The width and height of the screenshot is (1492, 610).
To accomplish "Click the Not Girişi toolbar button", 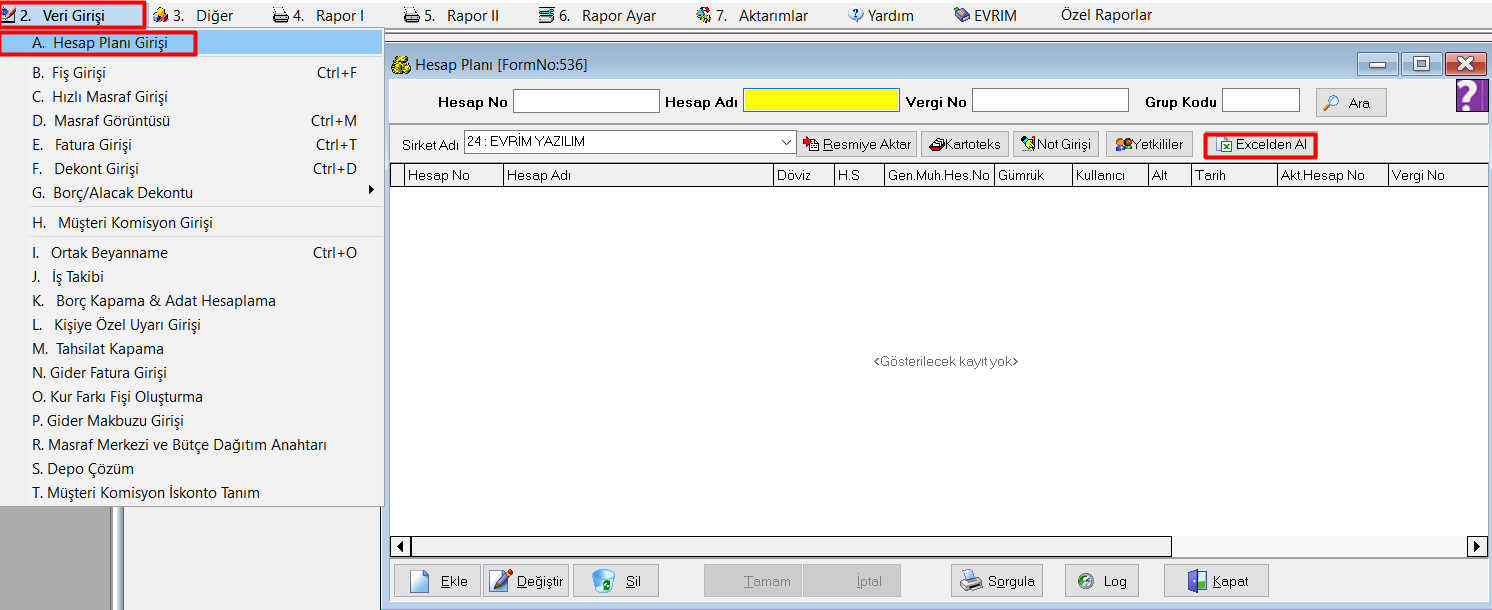I will 1055,145.
